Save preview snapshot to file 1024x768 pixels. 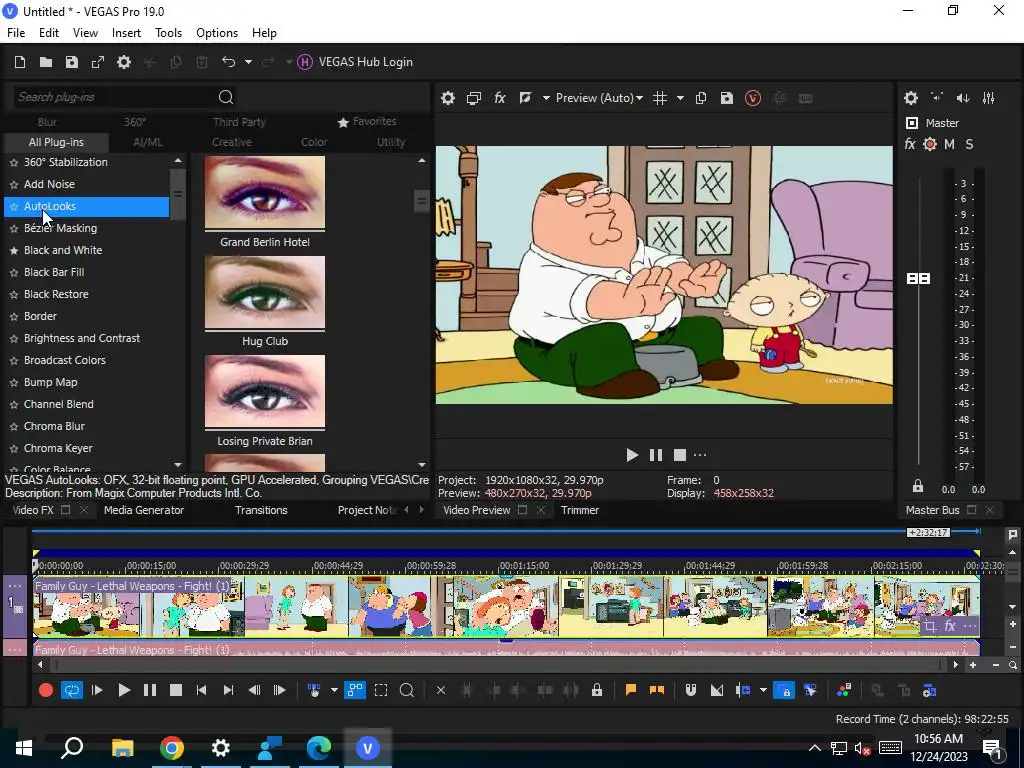click(x=727, y=98)
